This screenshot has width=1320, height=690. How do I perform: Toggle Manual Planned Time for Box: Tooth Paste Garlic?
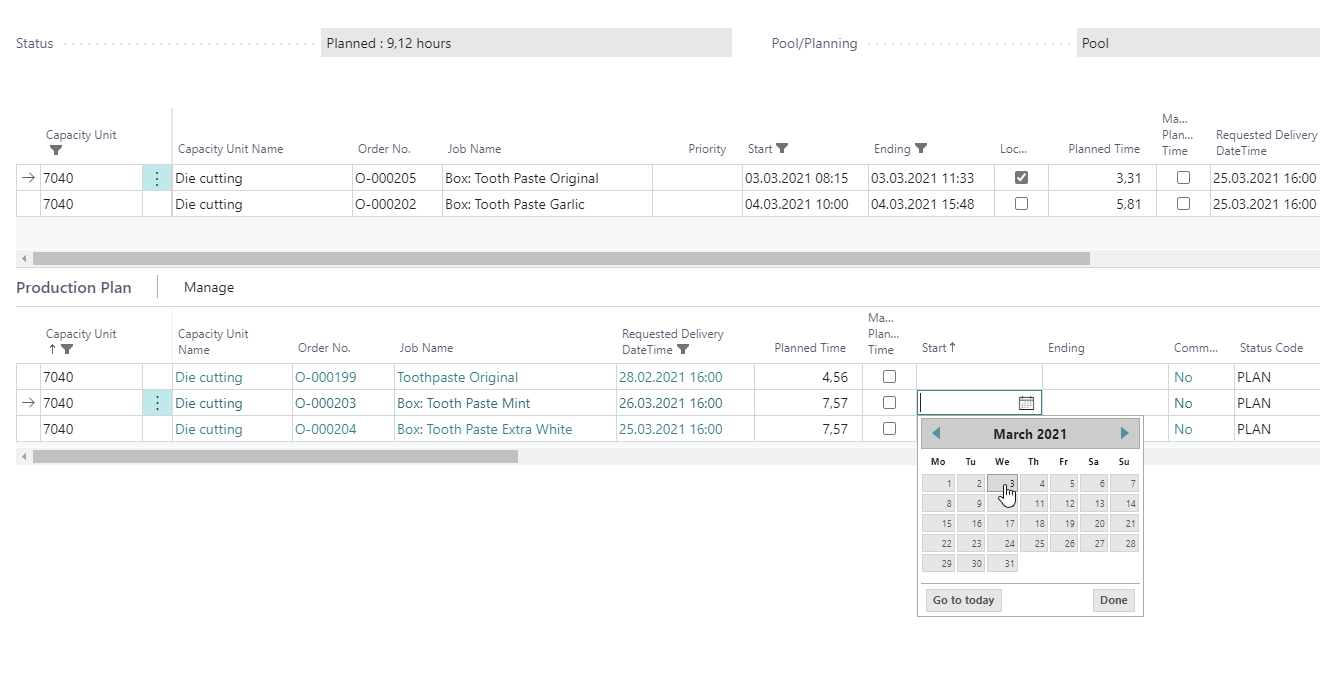pyautogui.click(x=1183, y=203)
